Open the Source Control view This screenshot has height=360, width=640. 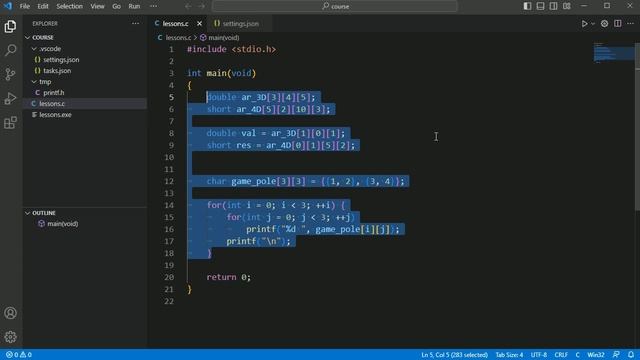click(x=11, y=74)
